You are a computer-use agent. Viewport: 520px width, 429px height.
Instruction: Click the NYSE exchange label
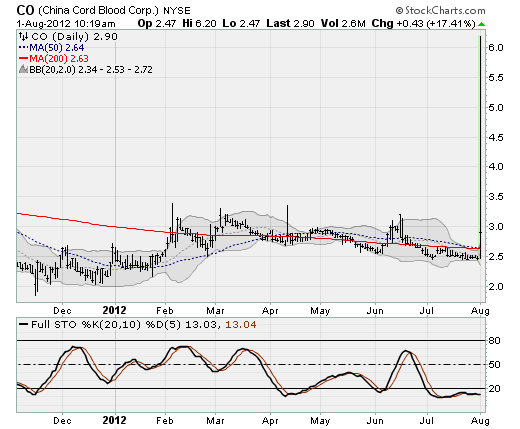click(177, 11)
